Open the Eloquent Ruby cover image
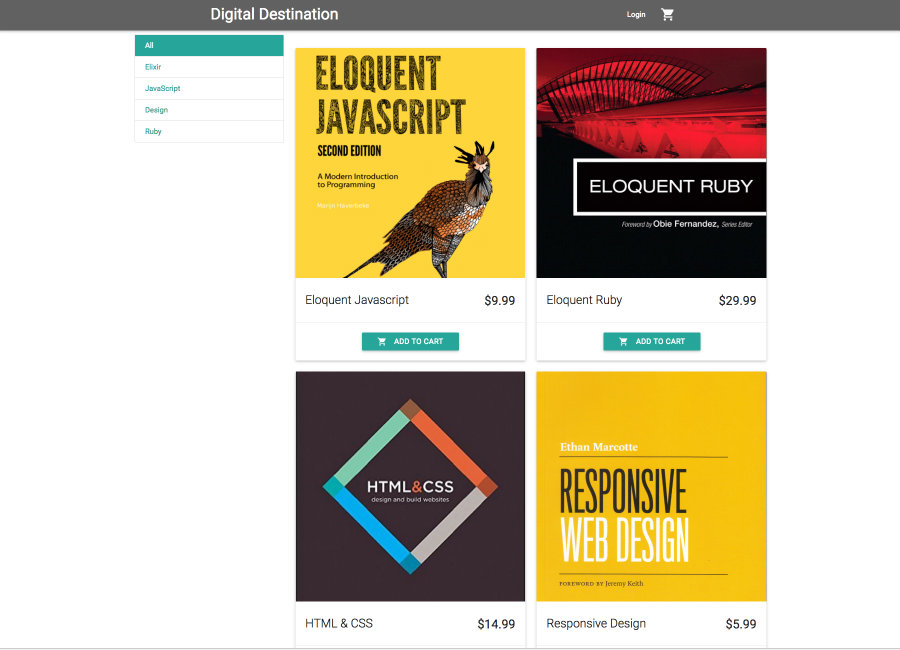This screenshot has height=650, width=900. (x=651, y=163)
